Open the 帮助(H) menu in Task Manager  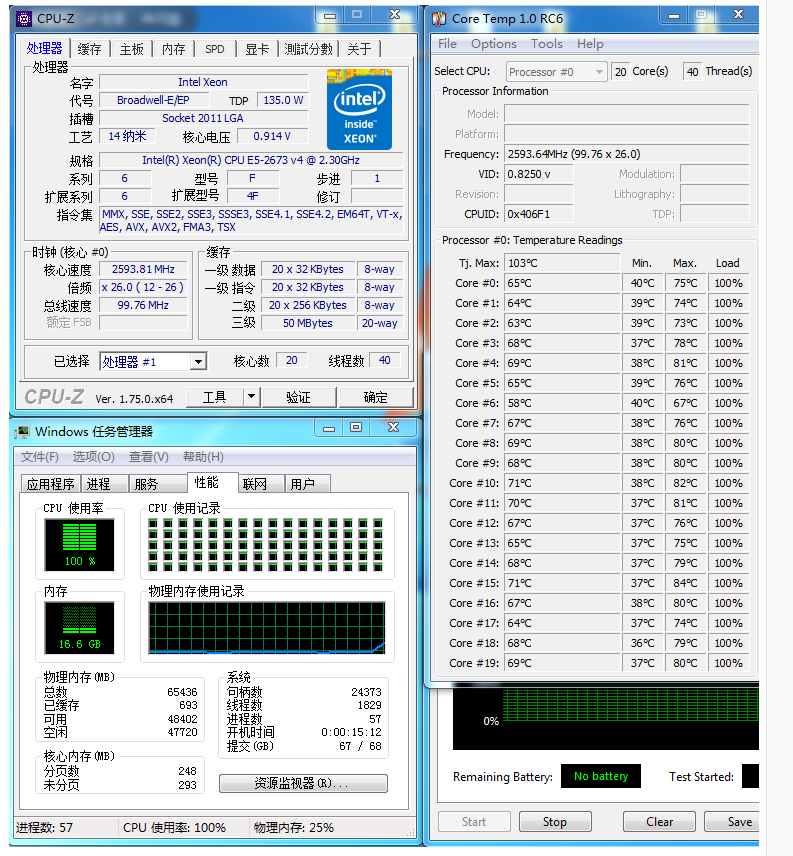click(x=203, y=457)
